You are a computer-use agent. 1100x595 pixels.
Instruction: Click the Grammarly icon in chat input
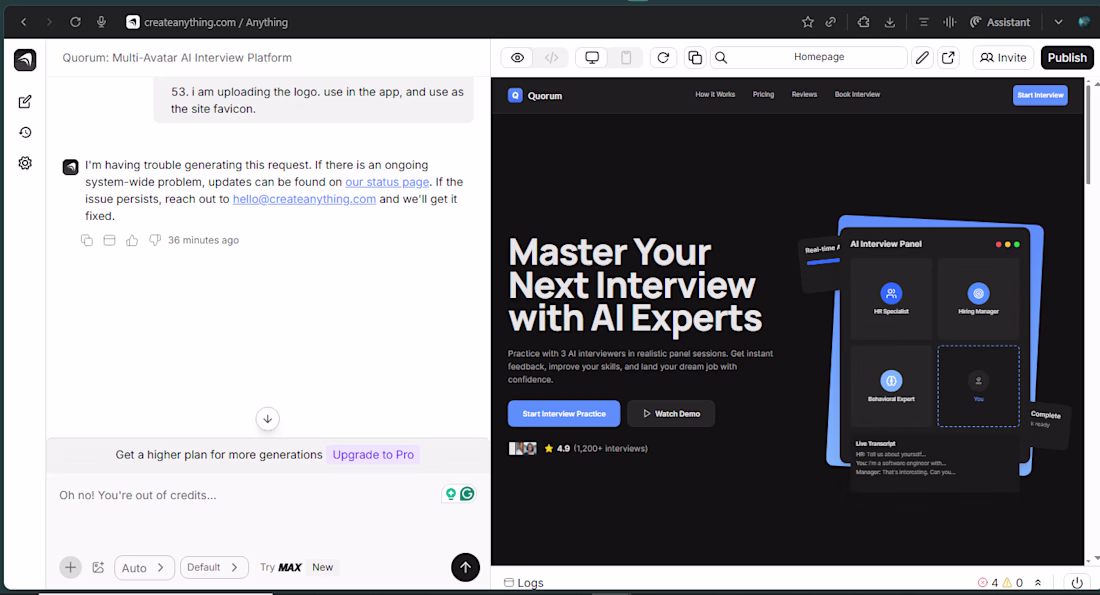(x=467, y=494)
